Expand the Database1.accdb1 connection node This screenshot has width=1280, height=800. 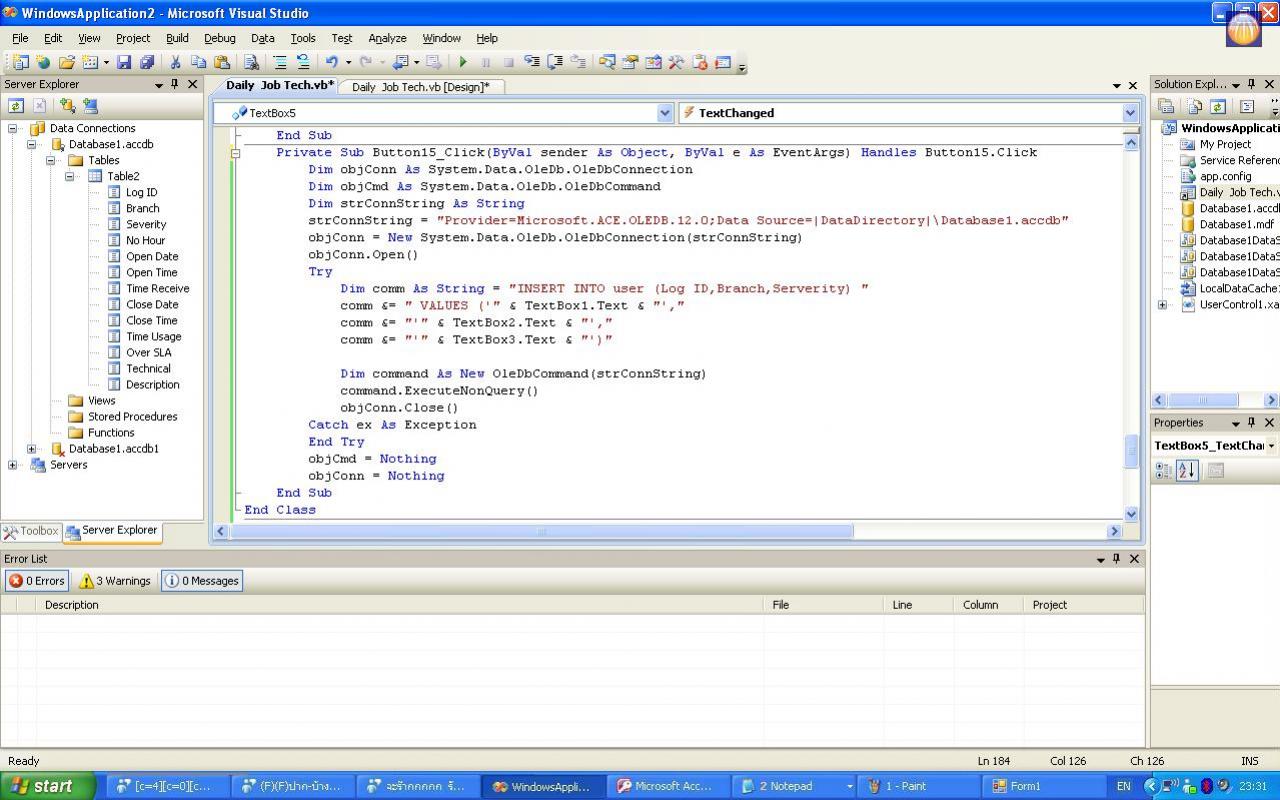click(x=31, y=449)
